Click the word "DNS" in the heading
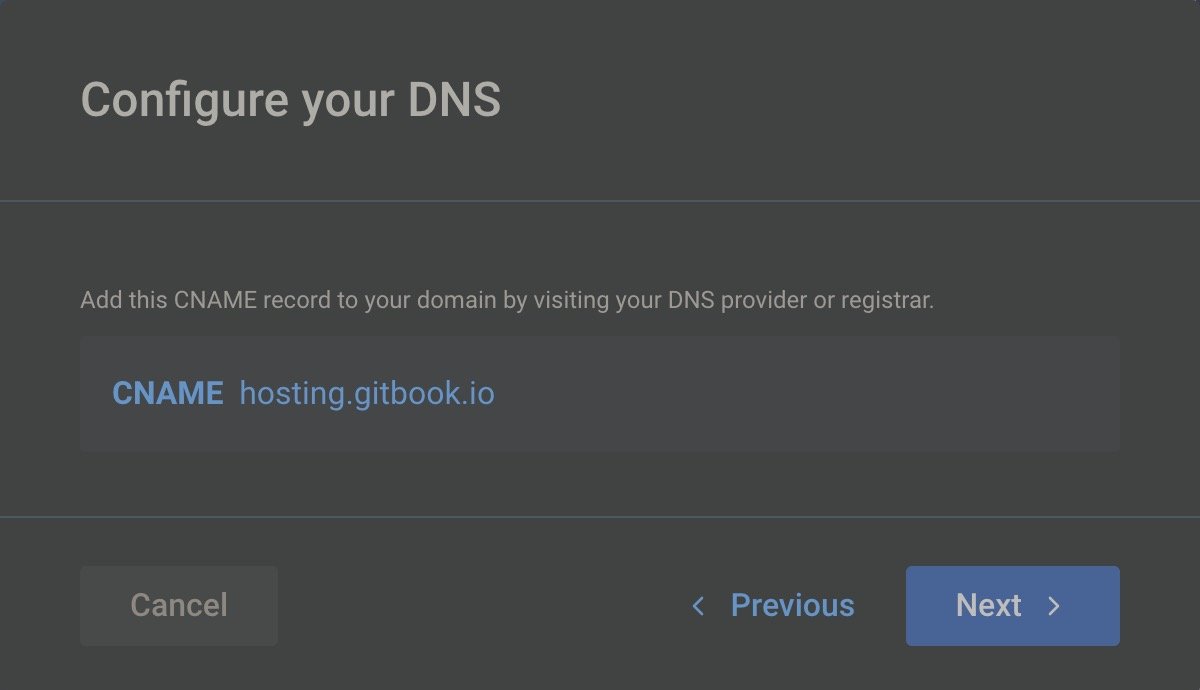 454,100
